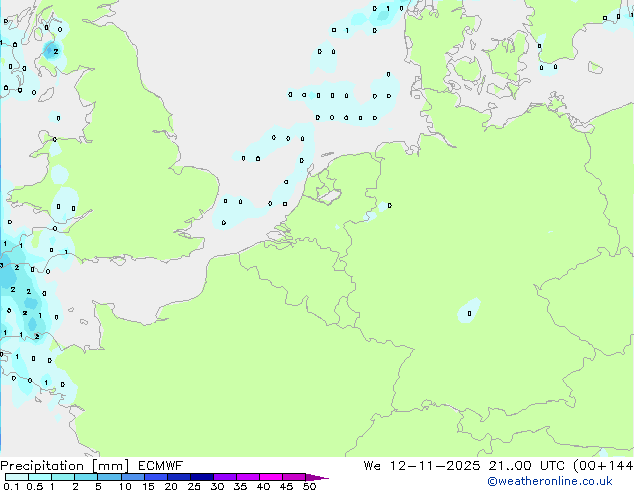Click the 2 value in the western Scotland blob
The height and width of the screenshot is (490, 634).
(56, 51)
